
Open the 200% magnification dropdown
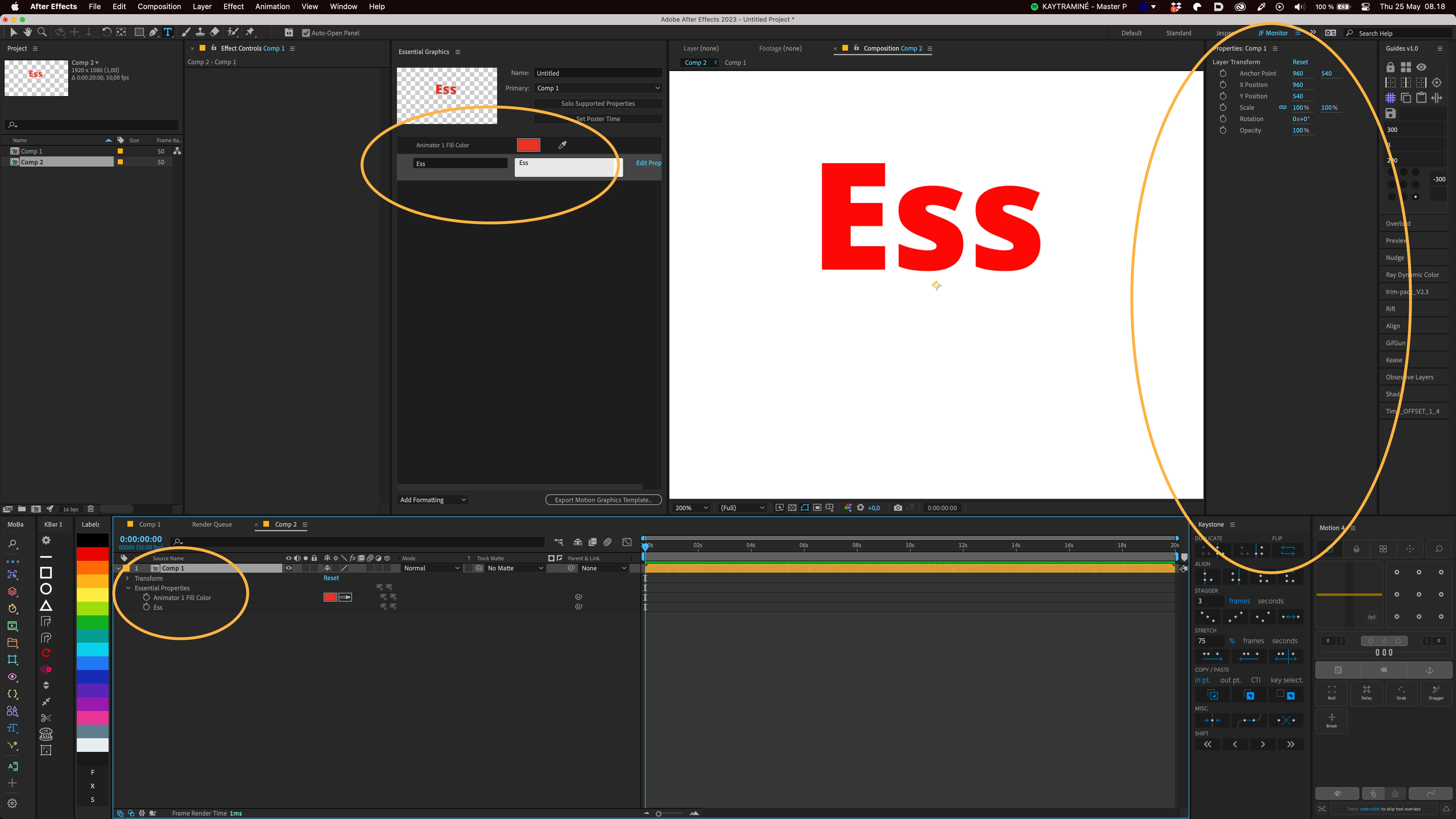click(691, 508)
